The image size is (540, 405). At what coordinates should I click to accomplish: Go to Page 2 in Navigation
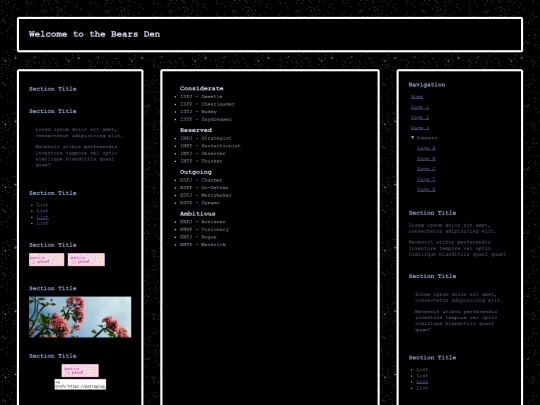click(x=419, y=117)
